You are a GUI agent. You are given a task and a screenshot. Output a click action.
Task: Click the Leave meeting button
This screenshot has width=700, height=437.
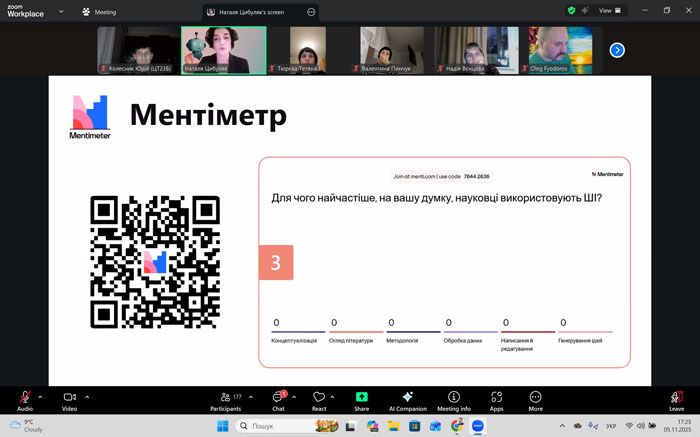[676, 399]
